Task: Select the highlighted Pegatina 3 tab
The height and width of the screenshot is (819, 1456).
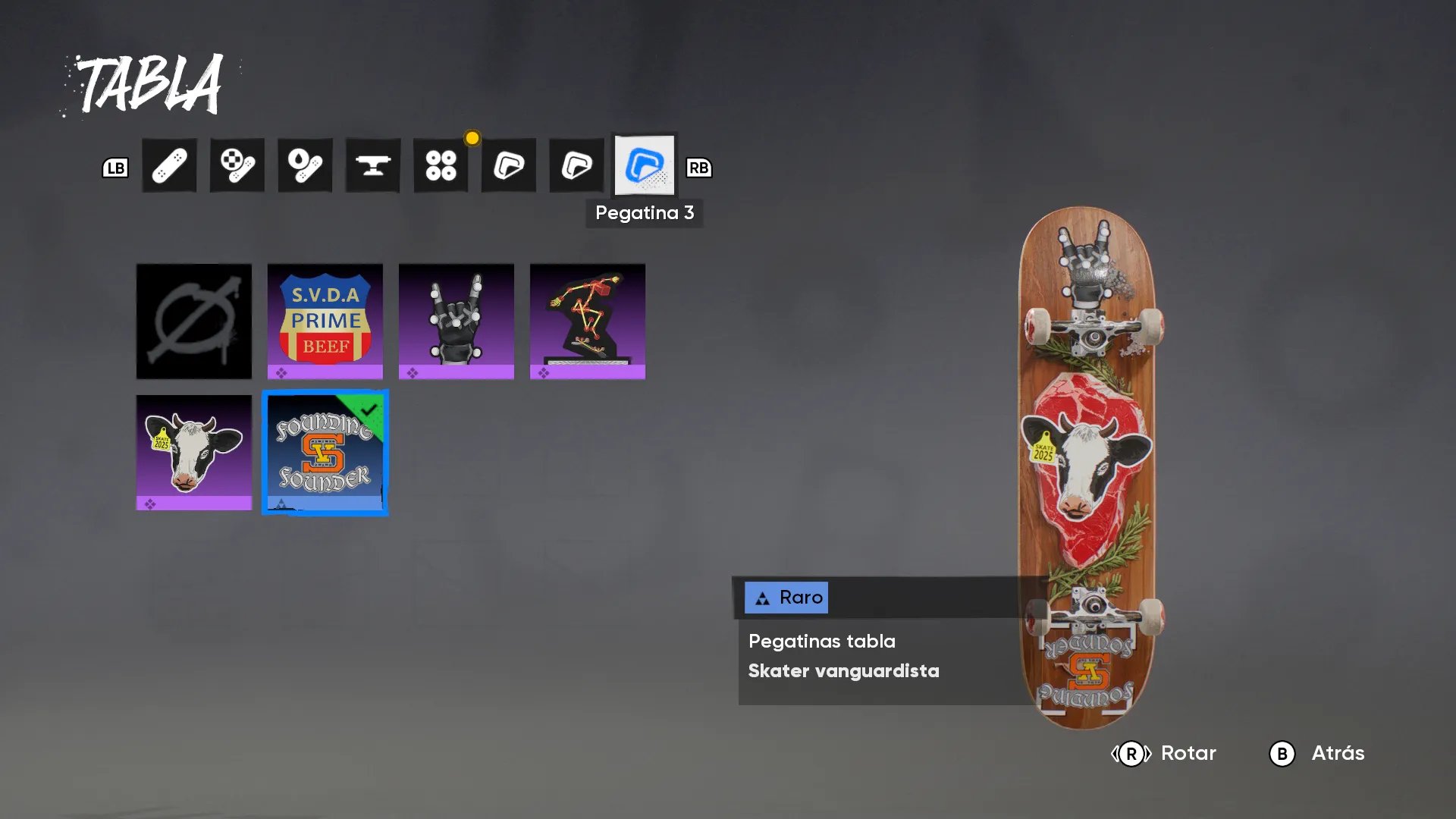Action: pos(645,165)
